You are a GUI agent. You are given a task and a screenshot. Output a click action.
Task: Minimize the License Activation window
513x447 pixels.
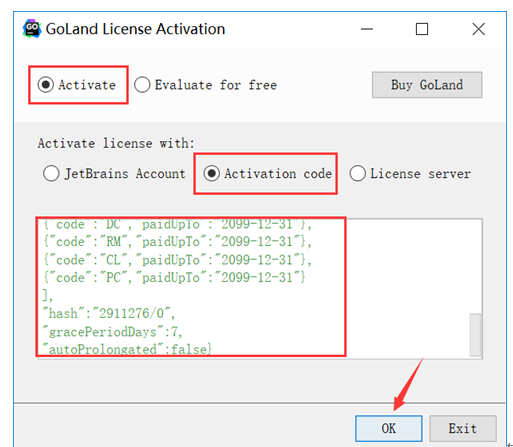pos(367,29)
